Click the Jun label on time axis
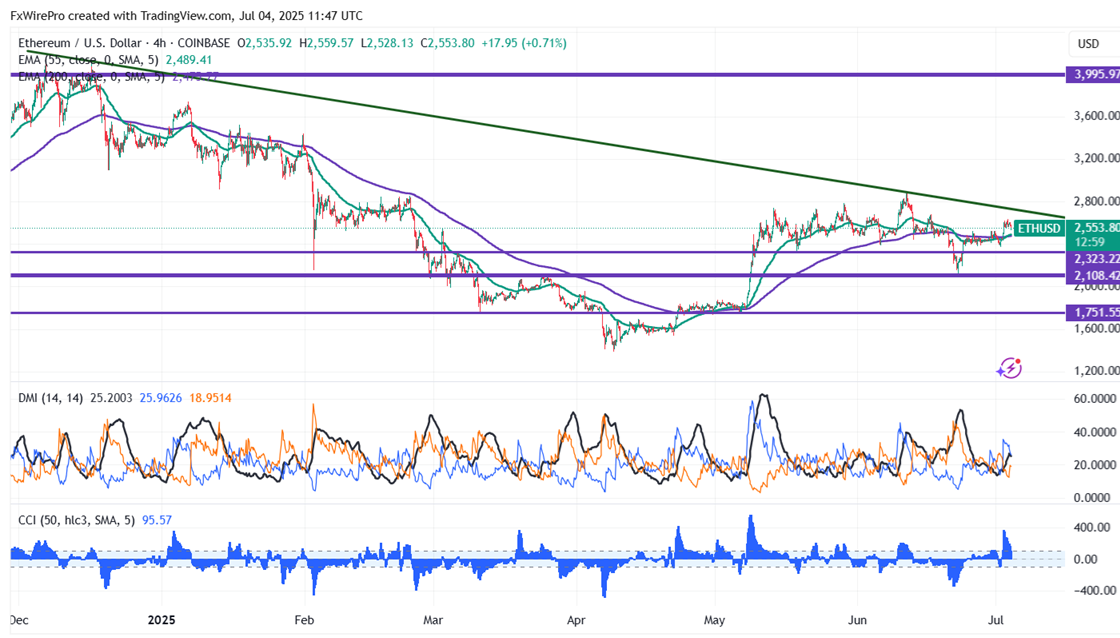Screen dimensions: 1120x638 click(x=857, y=619)
